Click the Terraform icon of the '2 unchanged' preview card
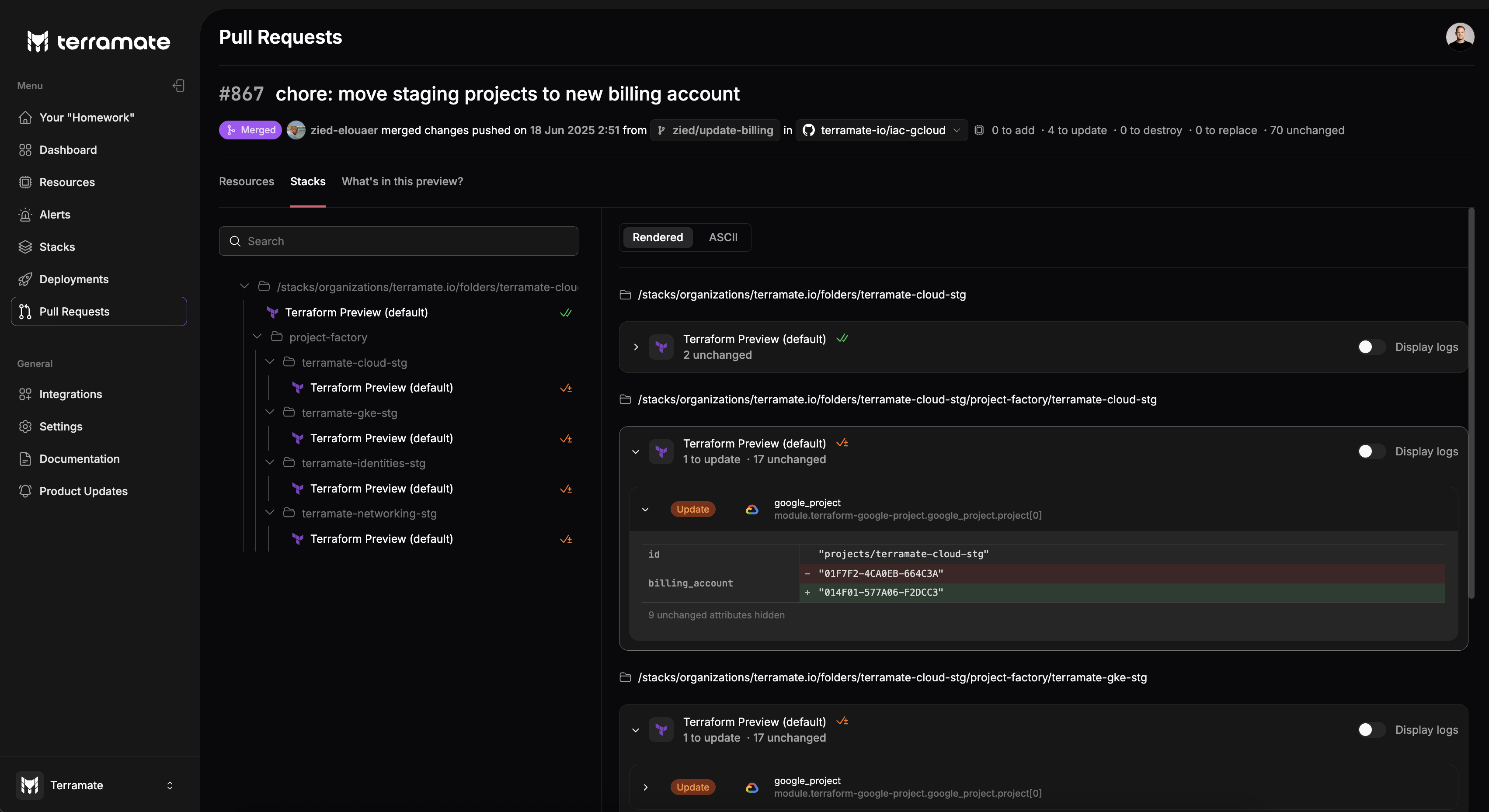Viewport: 1489px width, 812px height. pos(661,347)
